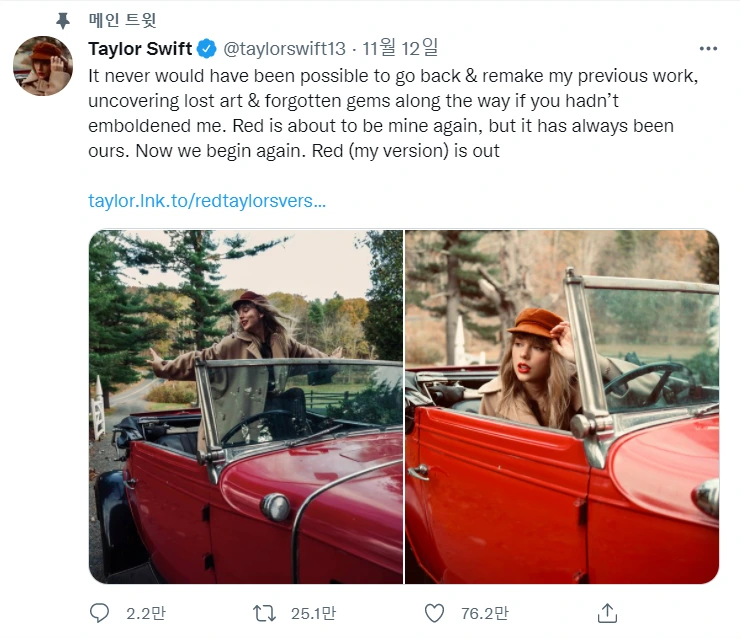Click the 25.1만 retweet count
This screenshot has height=639, width=741.
point(312,613)
